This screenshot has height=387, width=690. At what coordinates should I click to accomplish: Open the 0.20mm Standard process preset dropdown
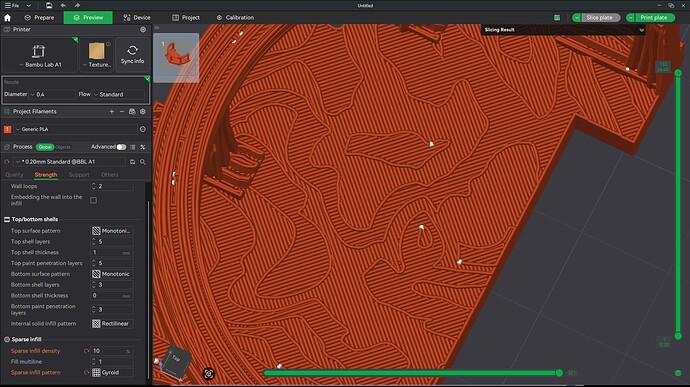point(70,162)
